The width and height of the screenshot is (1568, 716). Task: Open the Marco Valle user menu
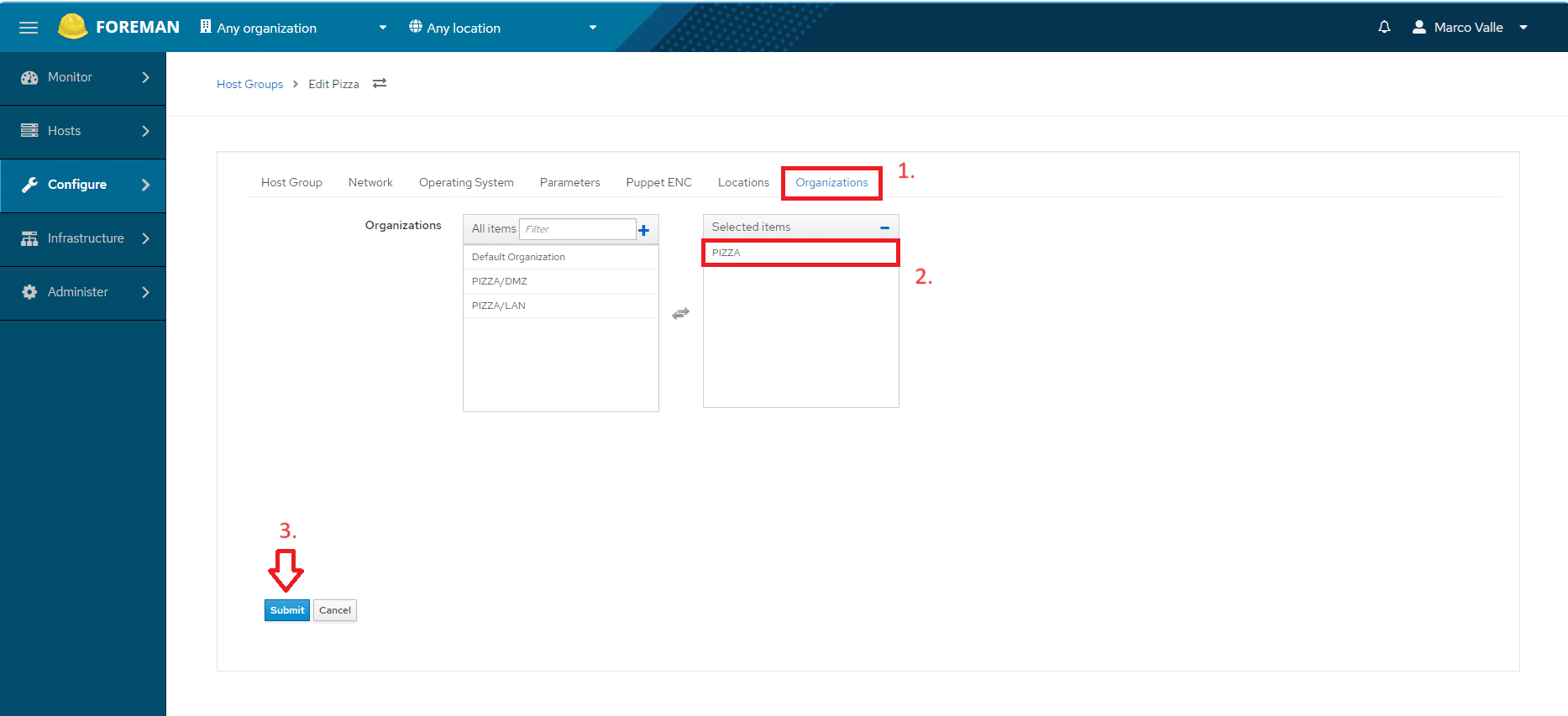click(x=1470, y=27)
